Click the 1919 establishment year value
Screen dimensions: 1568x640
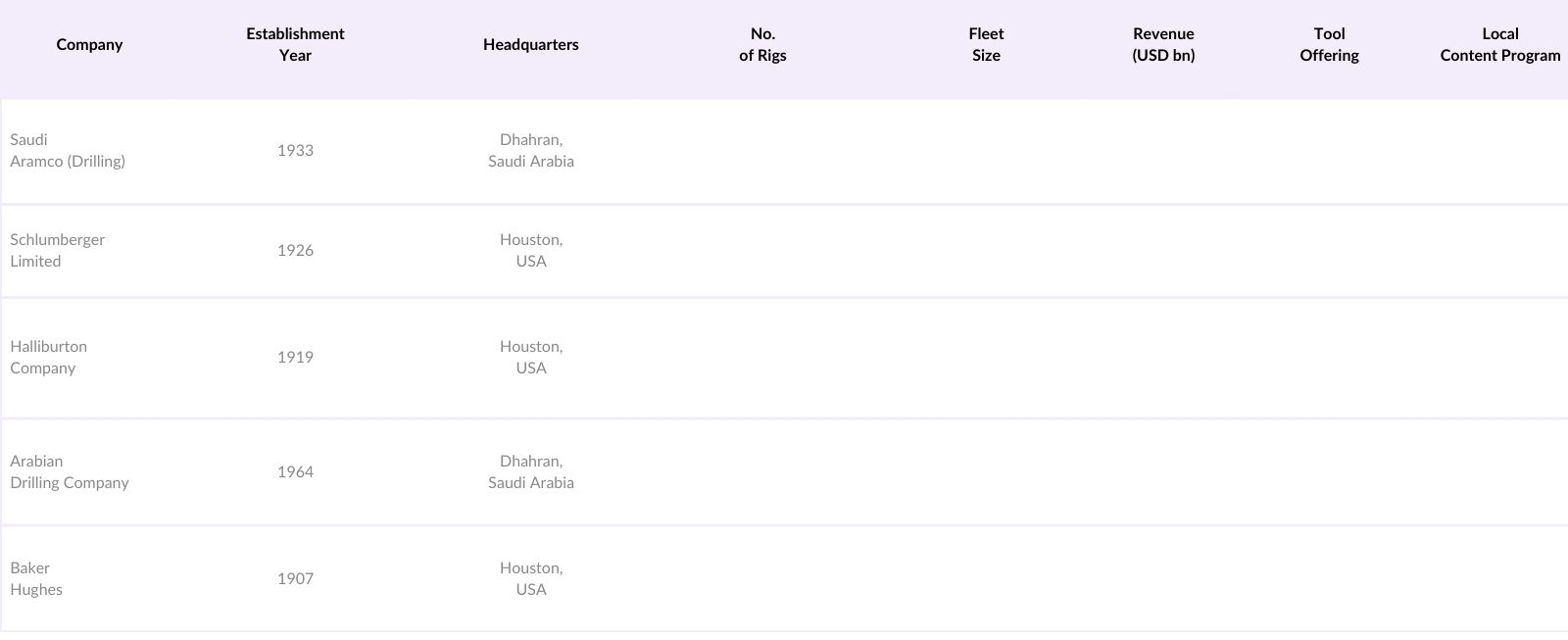pyautogui.click(x=295, y=358)
